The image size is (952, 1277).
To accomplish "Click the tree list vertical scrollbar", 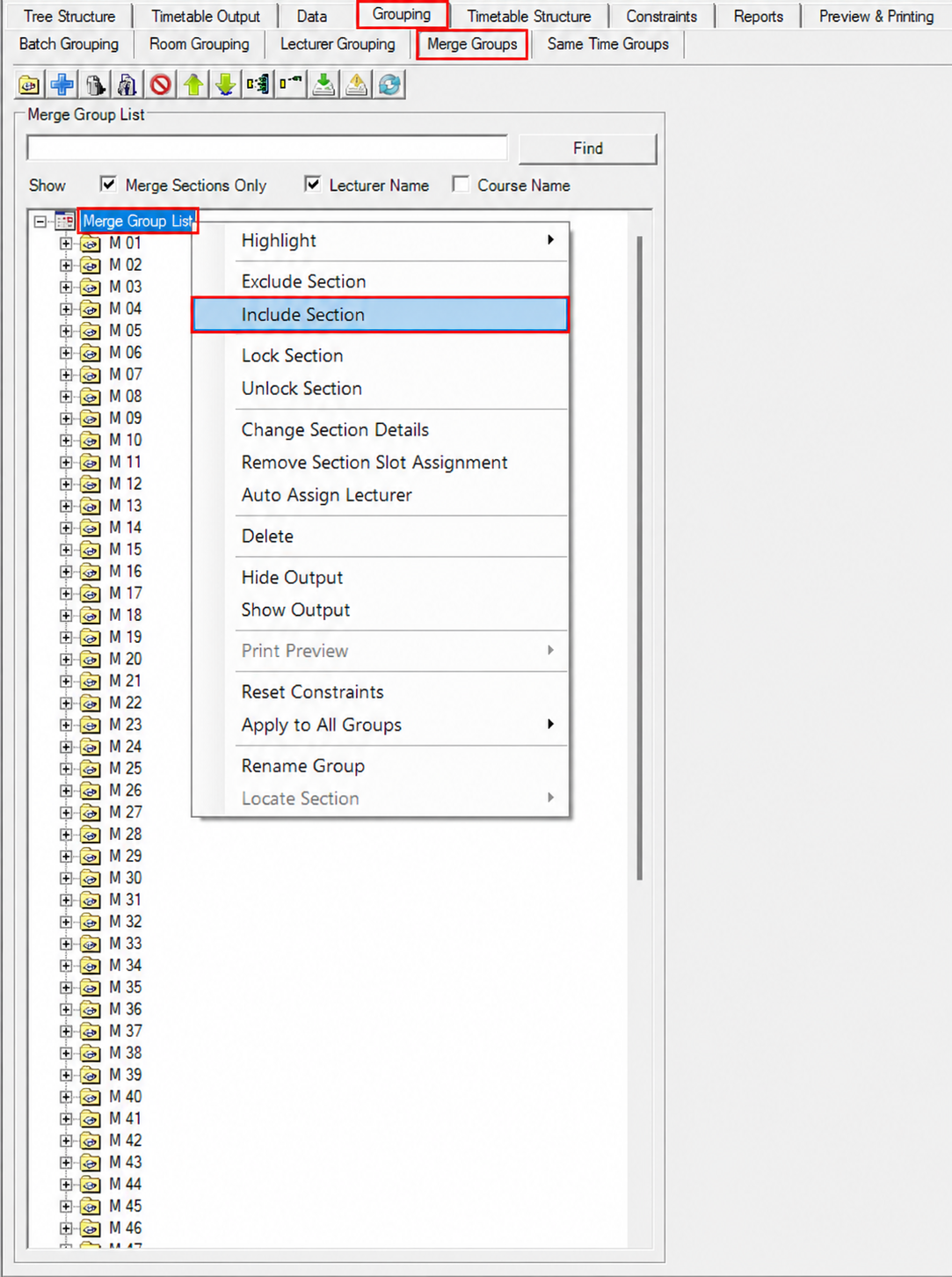I will [x=639, y=558].
